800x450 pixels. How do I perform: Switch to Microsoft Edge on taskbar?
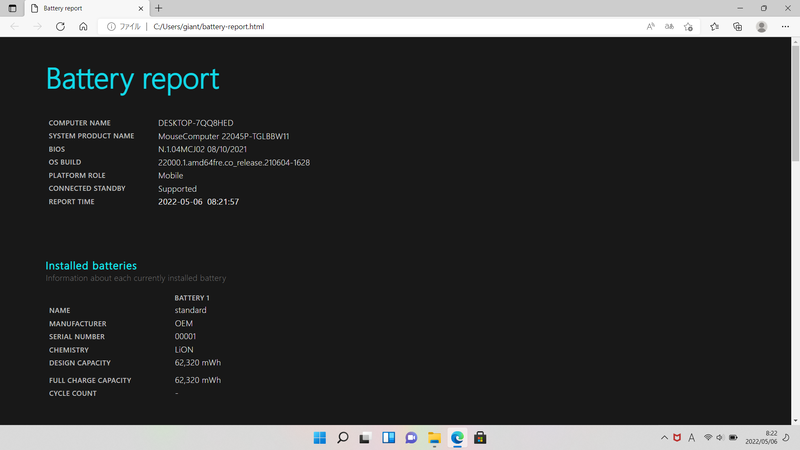(x=457, y=438)
